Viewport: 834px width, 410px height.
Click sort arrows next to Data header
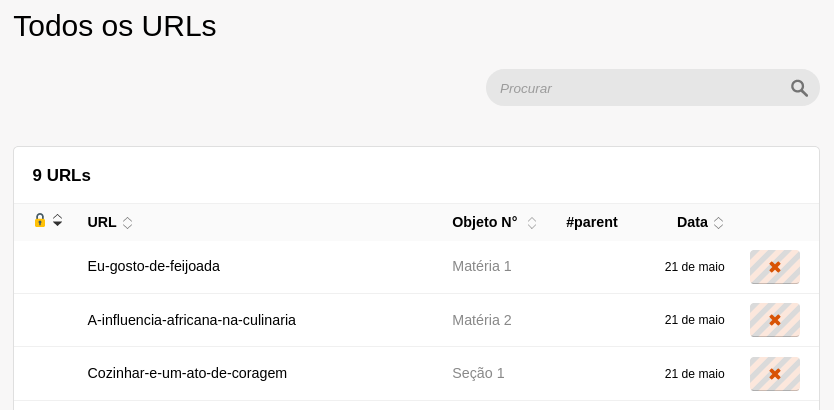[718, 223]
